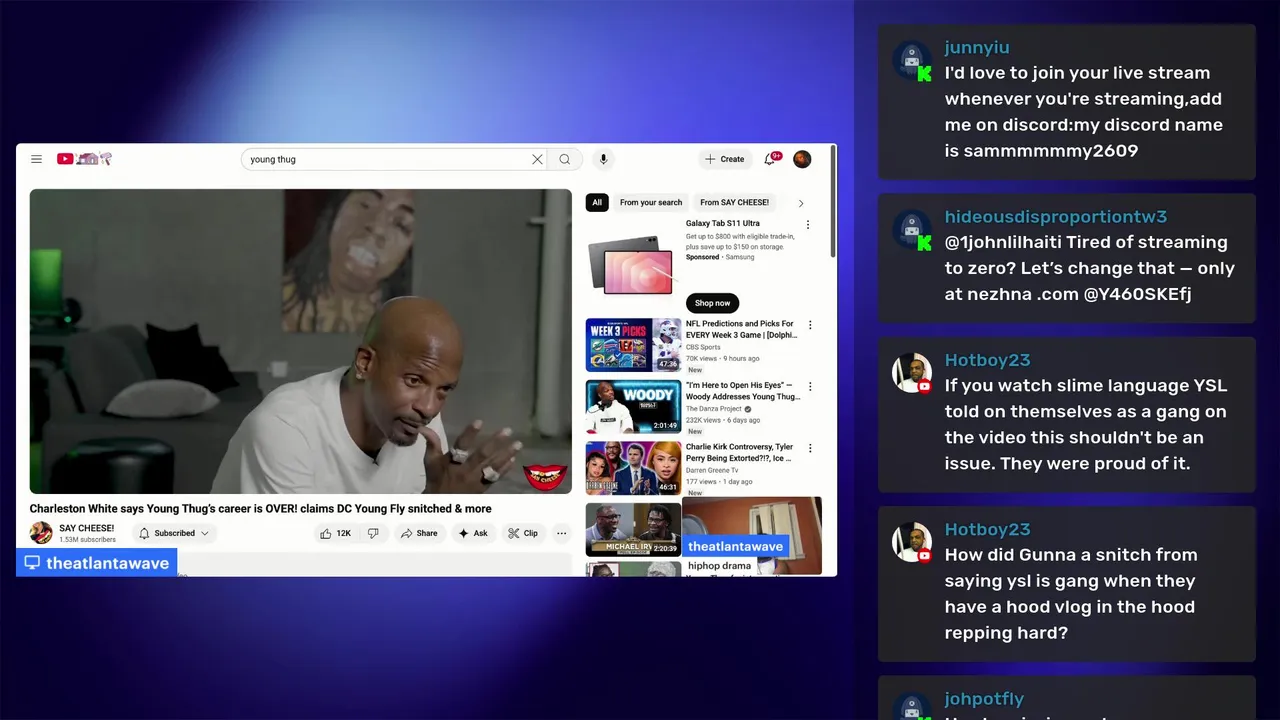This screenshot has width=1280, height=720.
Task: Click the magnifying glass search button
Action: (565, 159)
